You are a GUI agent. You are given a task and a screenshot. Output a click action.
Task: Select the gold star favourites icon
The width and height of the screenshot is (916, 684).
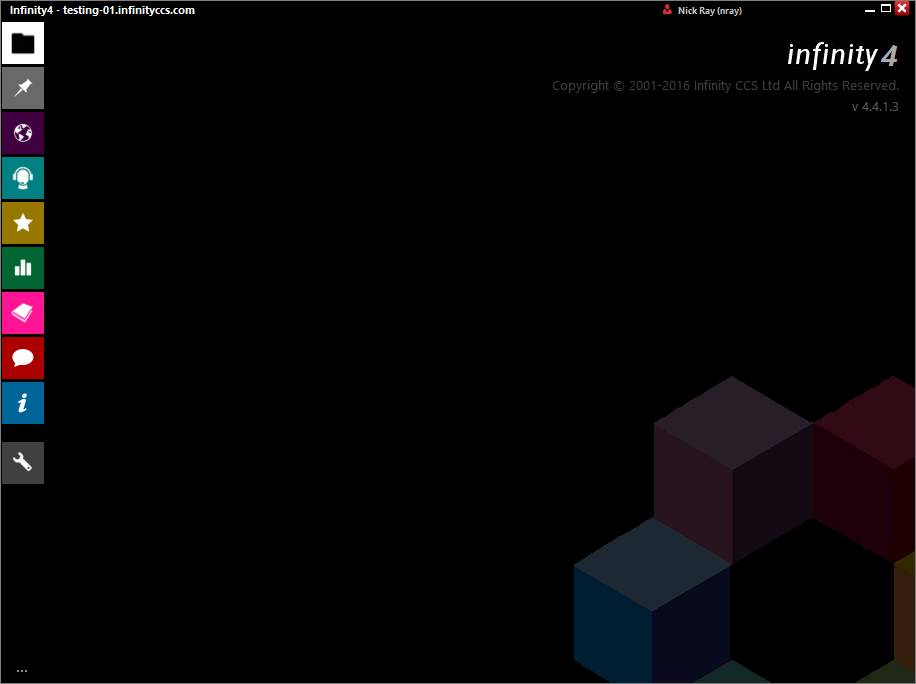pyautogui.click(x=23, y=223)
